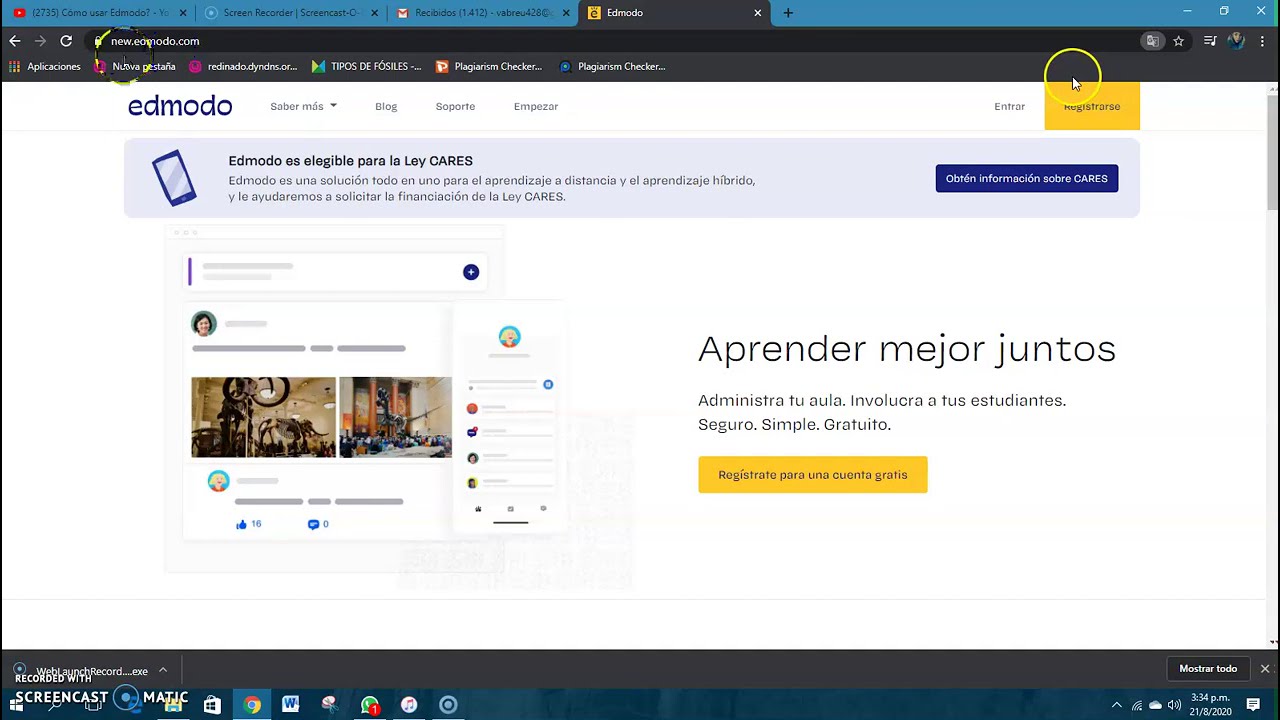Click Entrar to log in

pyautogui.click(x=1009, y=106)
